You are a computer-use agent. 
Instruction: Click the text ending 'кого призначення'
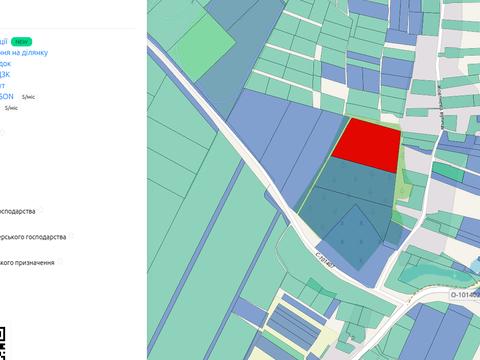27,263
